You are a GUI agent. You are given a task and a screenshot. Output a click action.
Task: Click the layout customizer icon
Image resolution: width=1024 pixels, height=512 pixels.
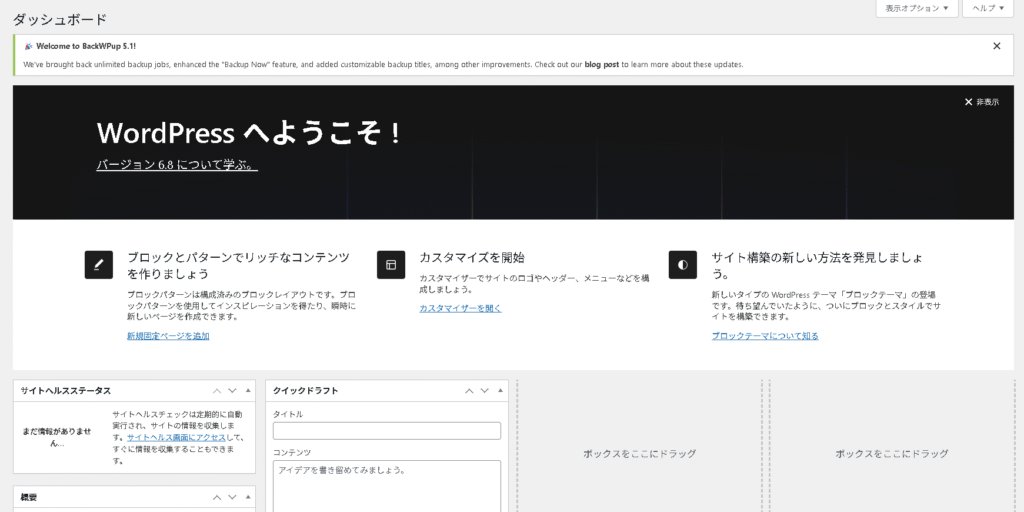(x=391, y=264)
